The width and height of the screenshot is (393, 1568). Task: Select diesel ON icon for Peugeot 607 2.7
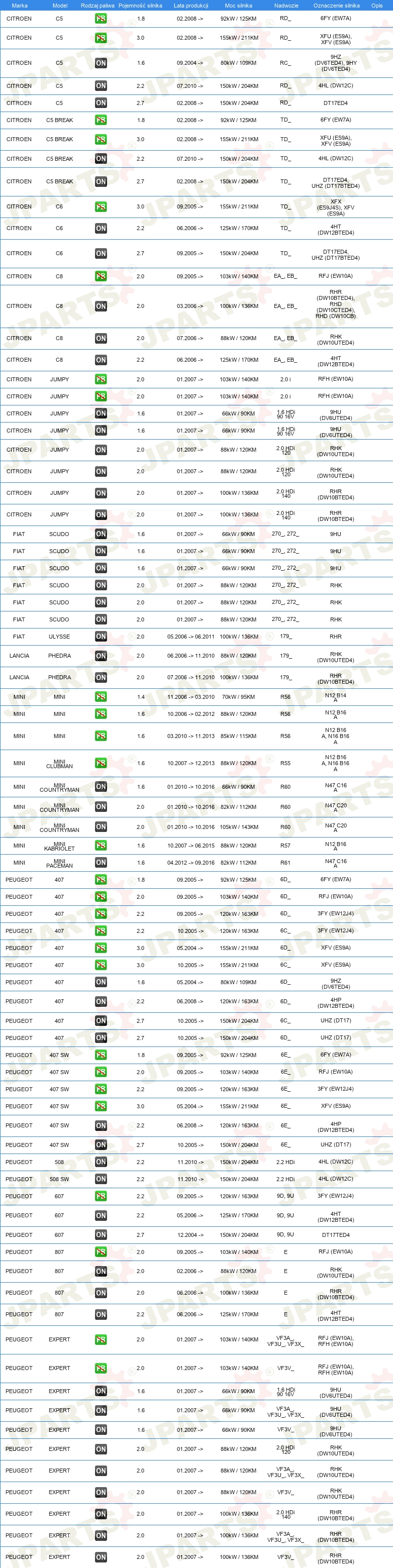tap(101, 1235)
